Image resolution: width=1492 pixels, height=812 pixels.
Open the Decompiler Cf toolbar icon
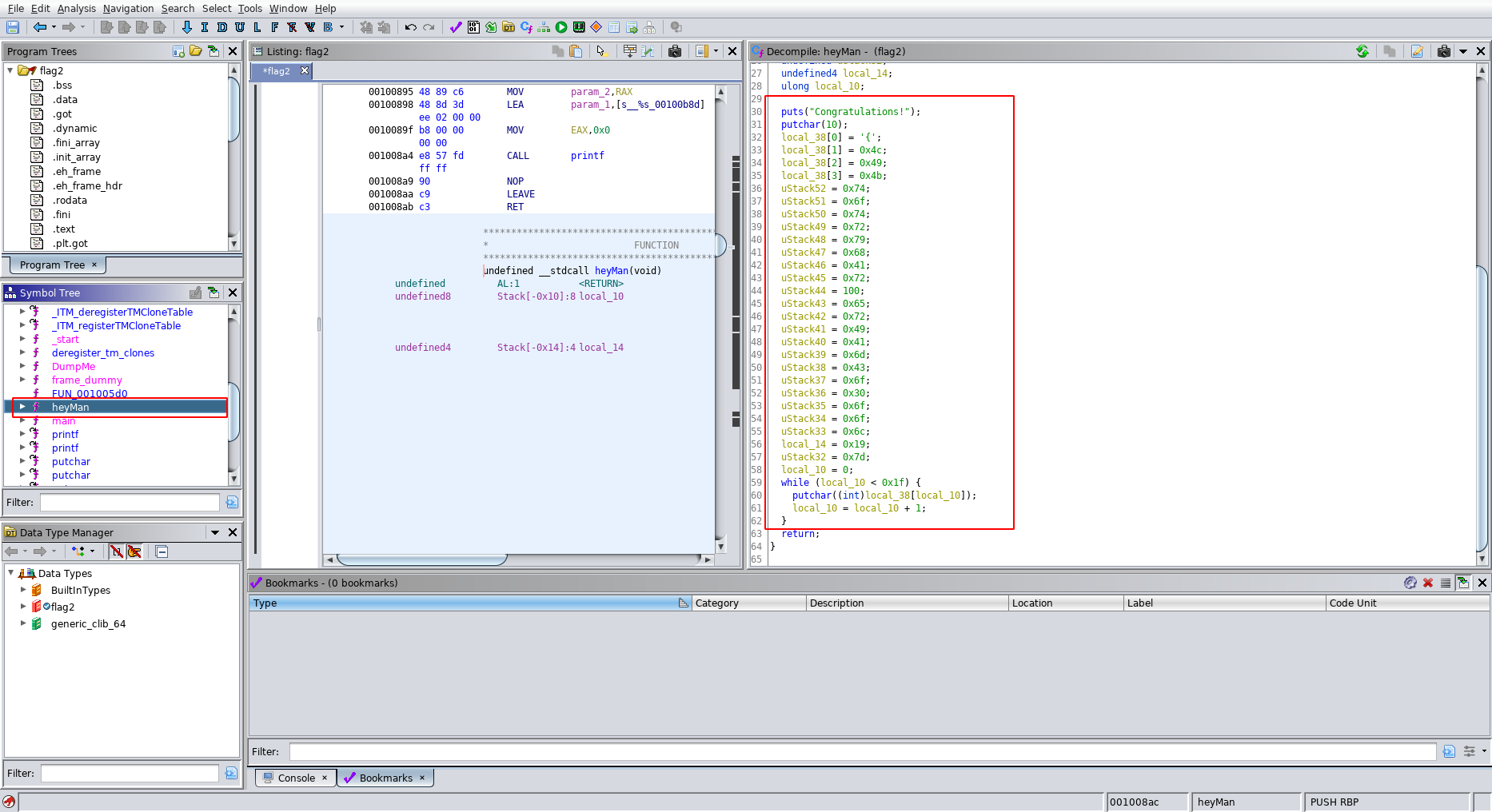526,27
